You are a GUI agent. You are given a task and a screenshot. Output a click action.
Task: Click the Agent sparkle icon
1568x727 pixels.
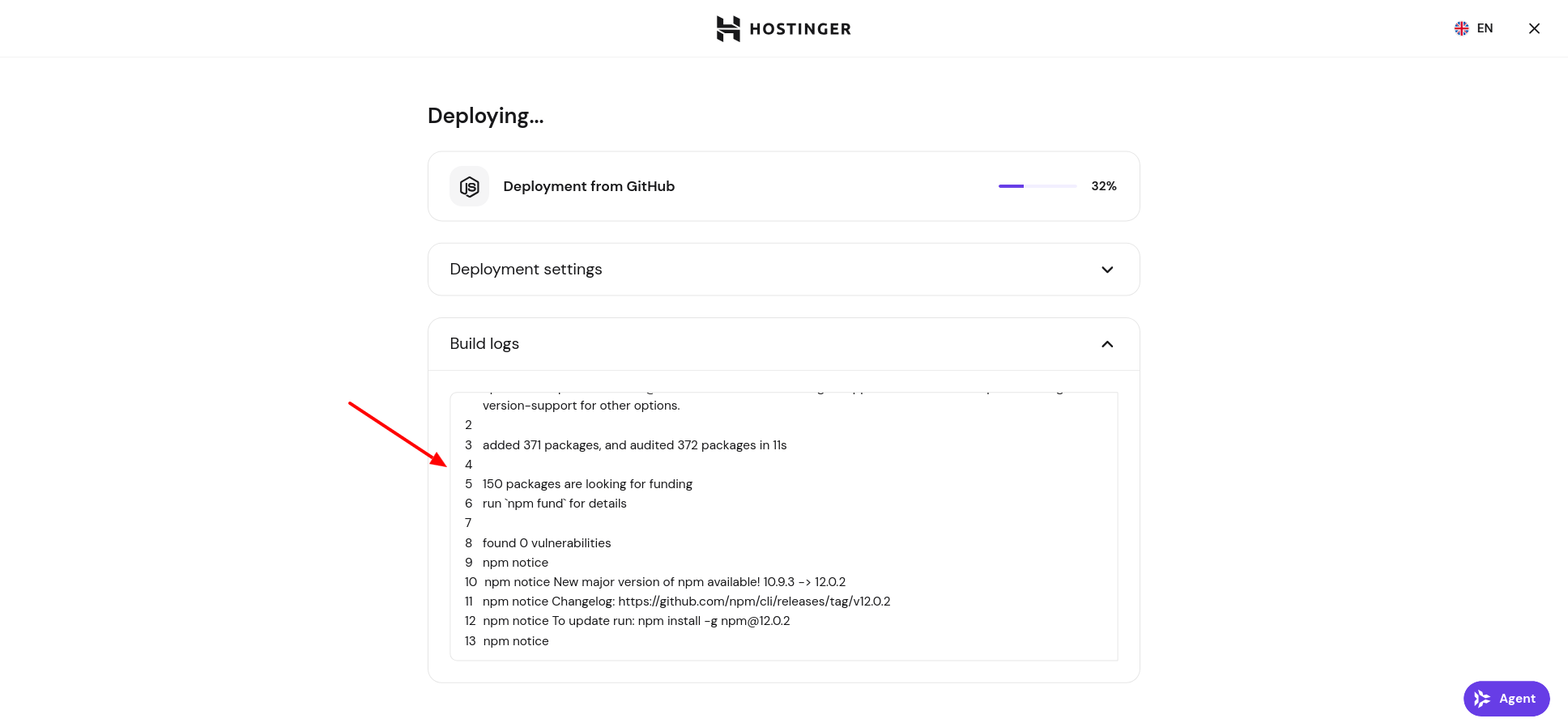[1482, 699]
